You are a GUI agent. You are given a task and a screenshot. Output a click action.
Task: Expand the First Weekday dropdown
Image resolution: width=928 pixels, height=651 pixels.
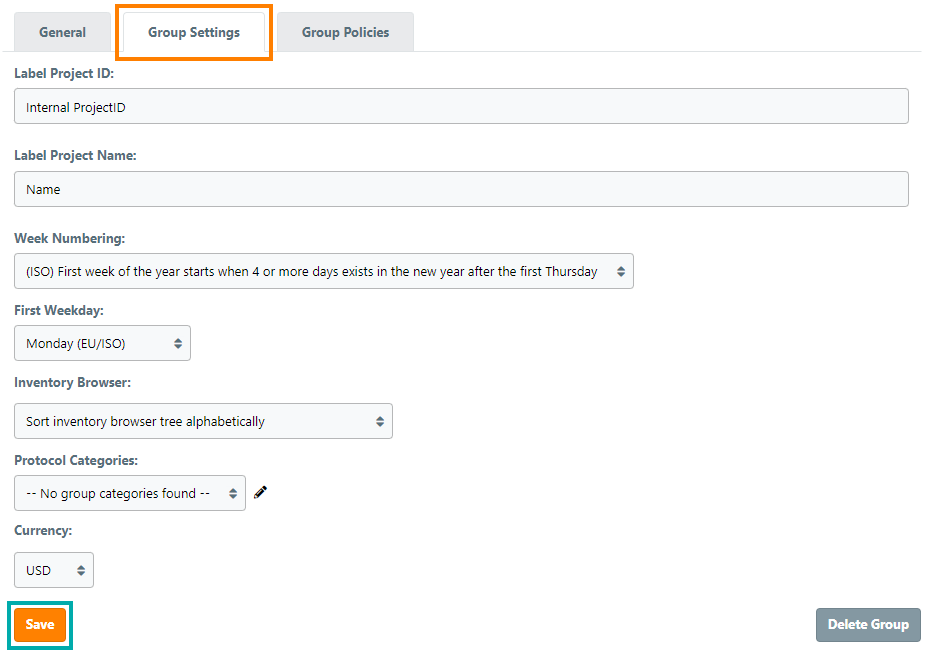click(102, 343)
